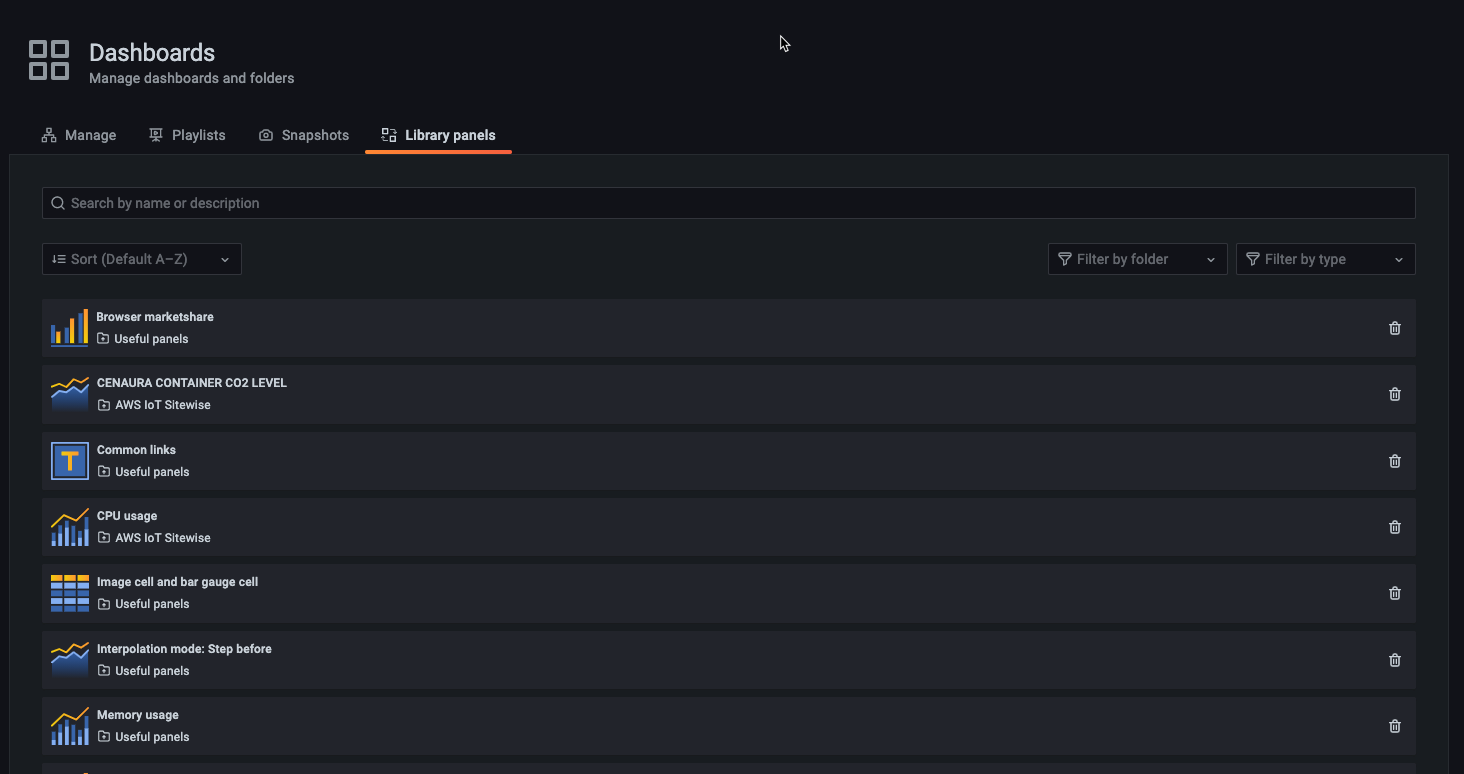Viewport: 1464px width, 774px height.
Task: Open the Interpolation mode Step before panel
Action: 184,648
